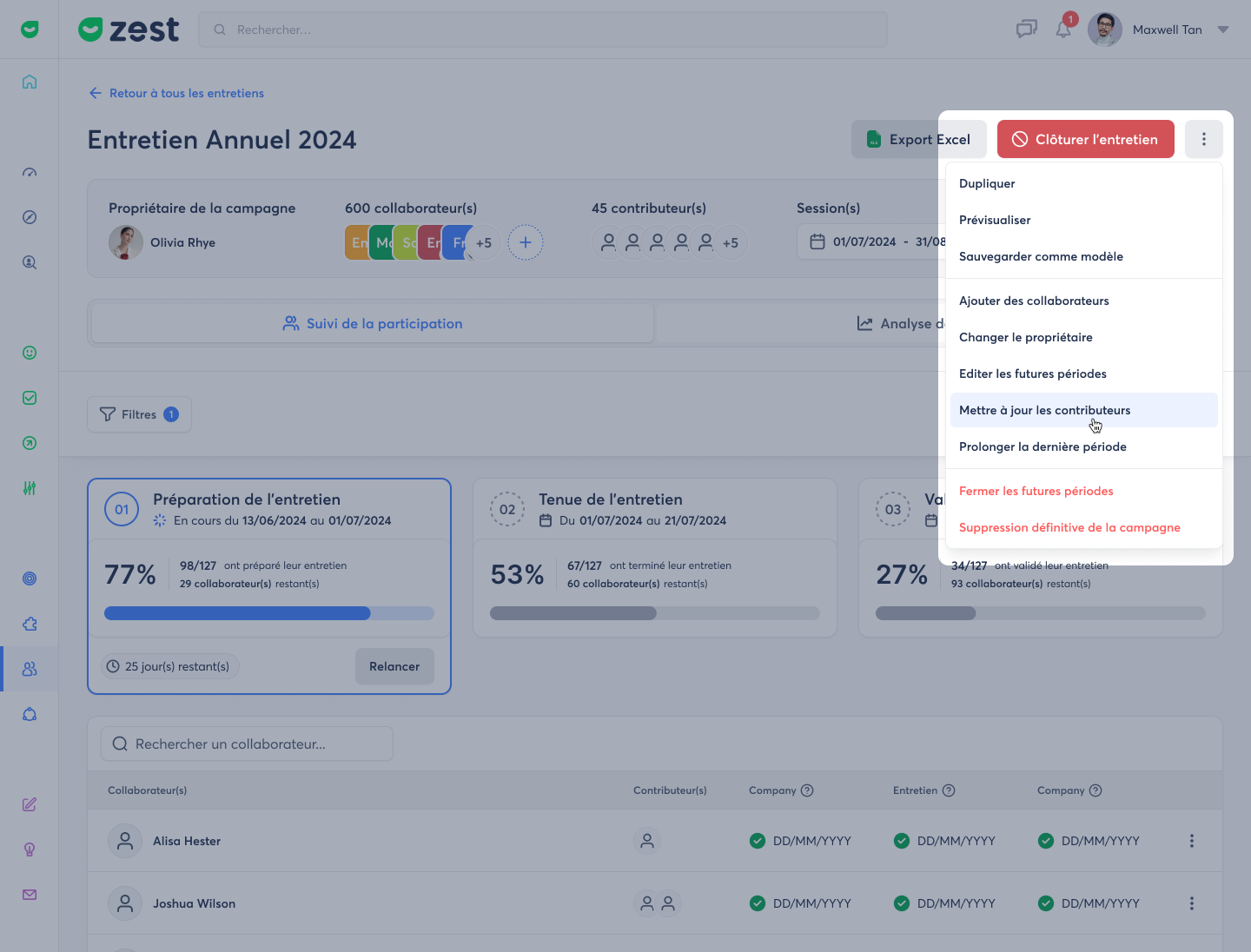This screenshot has height=952, width=1251.
Task: Open row options for Alisa Hester
Action: coord(1191,841)
